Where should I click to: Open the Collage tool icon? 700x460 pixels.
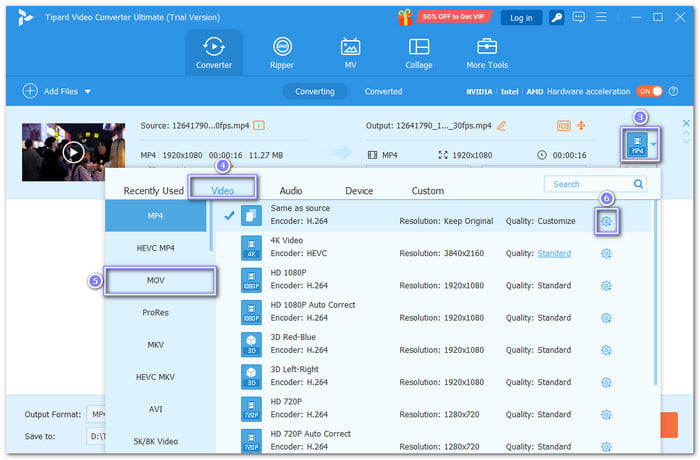click(x=419, y=52)
